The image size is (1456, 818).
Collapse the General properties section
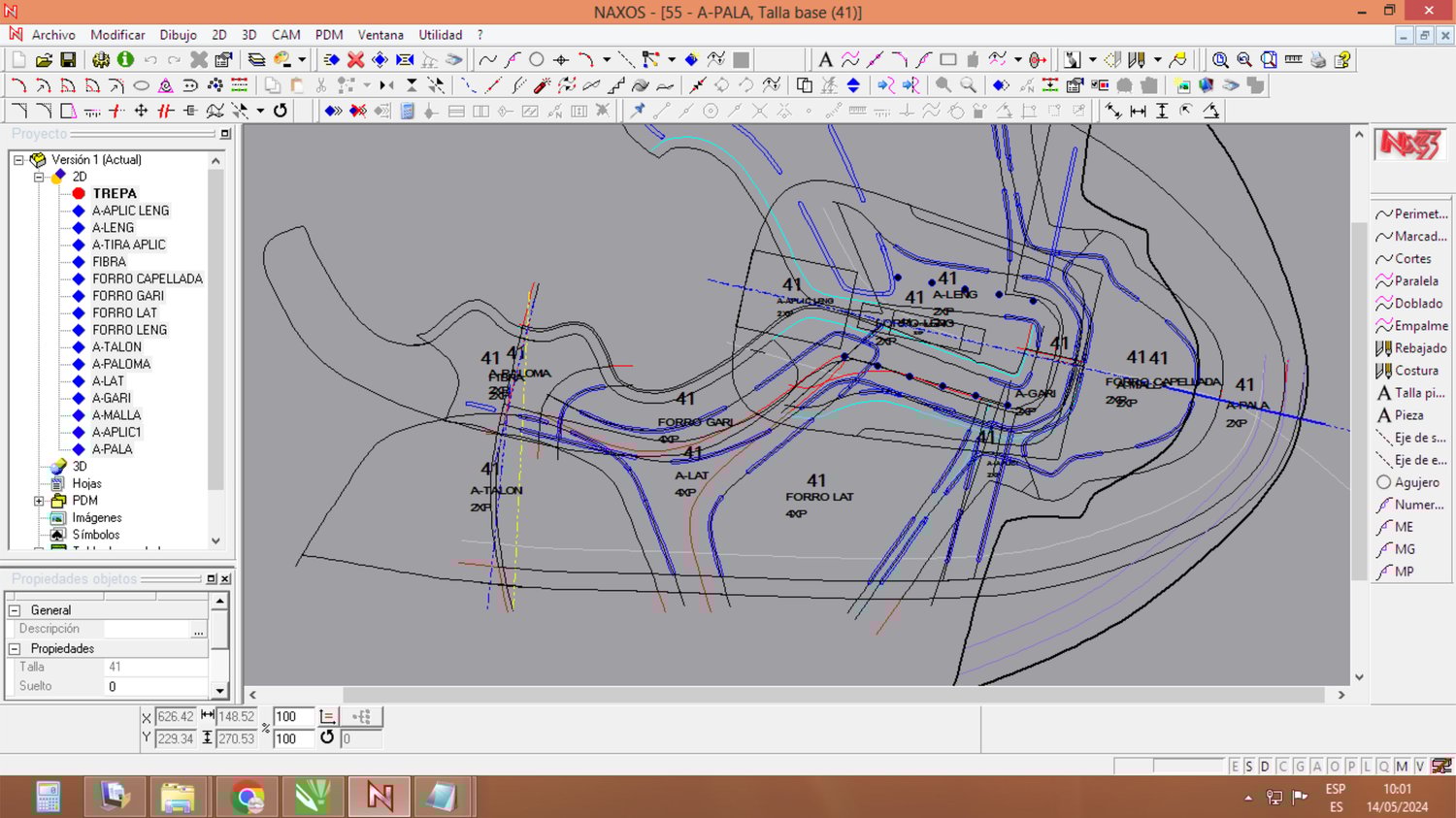coord(15,610)
